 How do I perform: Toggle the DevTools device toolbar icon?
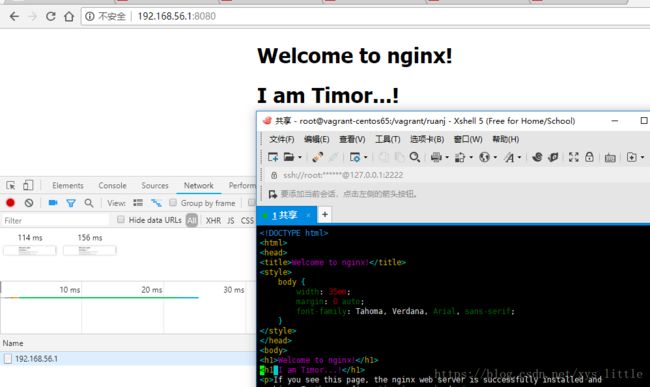(28, 185)
